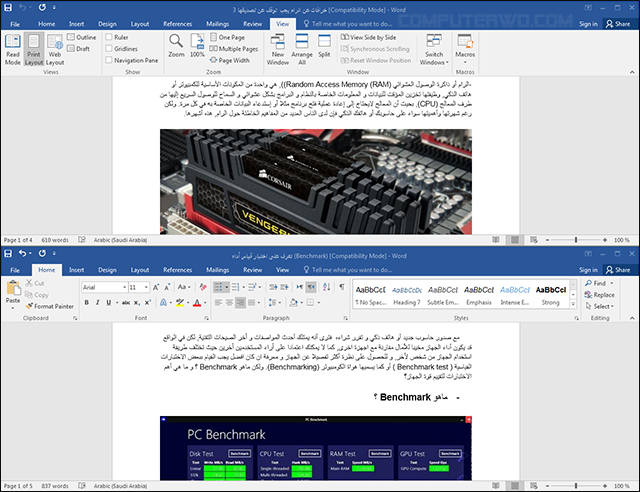The height and width of the screenshot is (492, 640).
Task: Copy the selection in Clipboard group
Action: (37, 295)
